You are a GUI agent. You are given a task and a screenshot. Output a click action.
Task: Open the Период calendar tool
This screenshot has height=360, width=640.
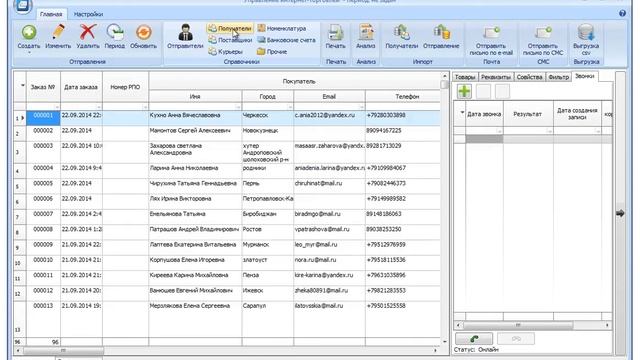(x=115, y=32)
